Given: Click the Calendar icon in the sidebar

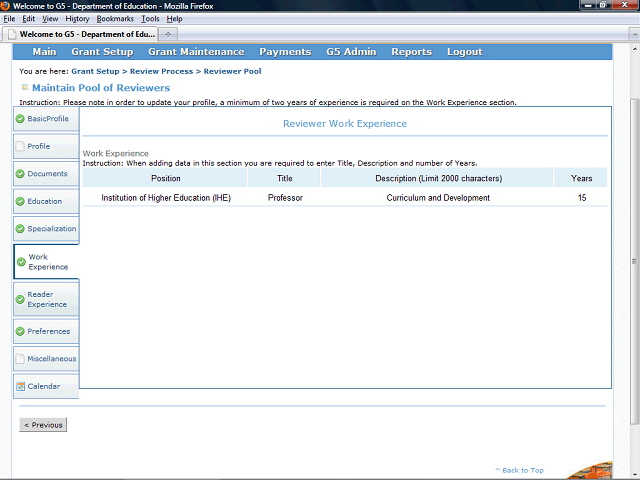Looking at the screenshot, I should tap(20, 386).
